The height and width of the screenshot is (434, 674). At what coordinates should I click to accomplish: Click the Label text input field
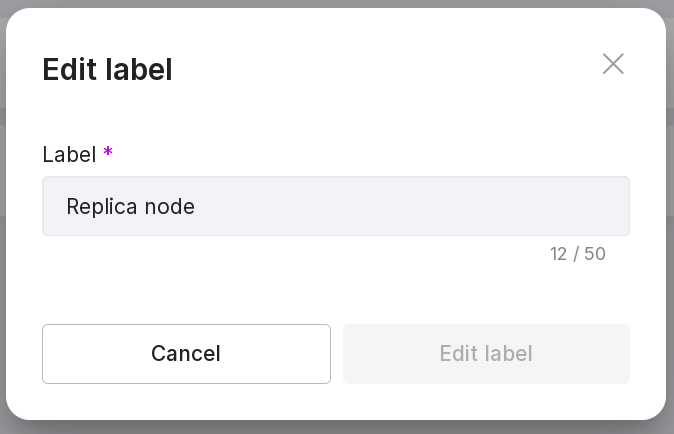[x=335, y=207]
